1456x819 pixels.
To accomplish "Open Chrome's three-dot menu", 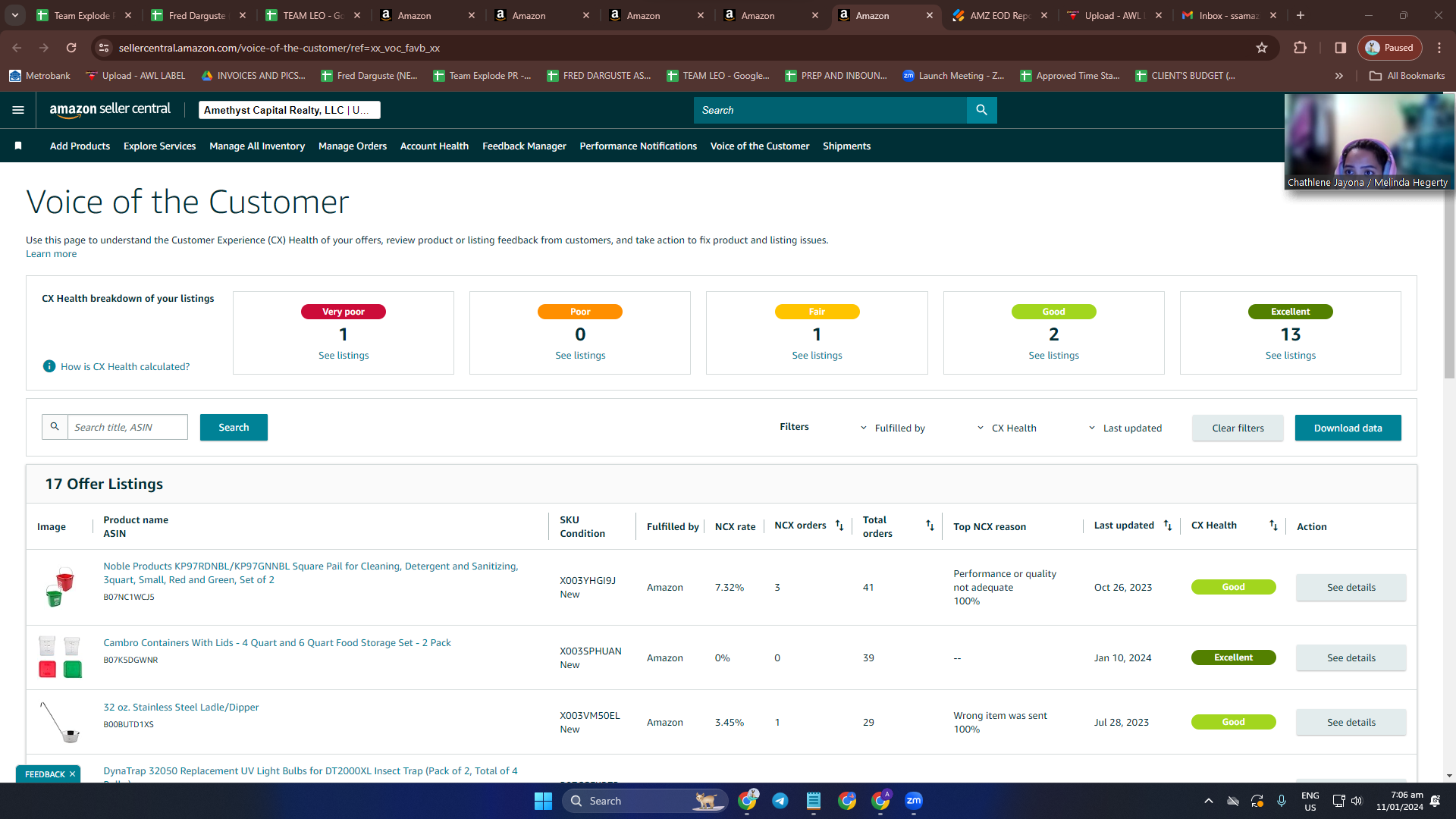I will click(x=1439, y=48).
